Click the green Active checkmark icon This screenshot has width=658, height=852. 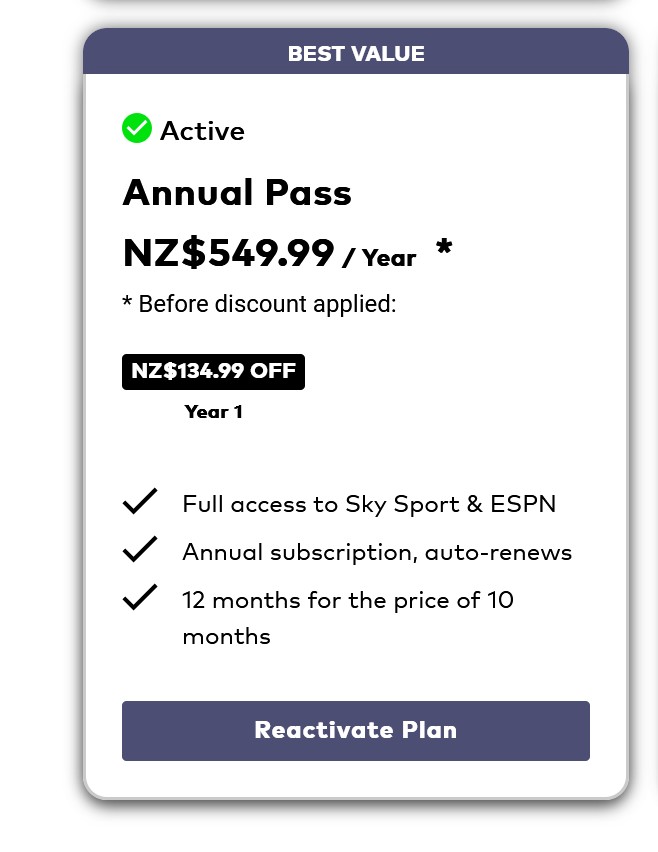point(137,129)
